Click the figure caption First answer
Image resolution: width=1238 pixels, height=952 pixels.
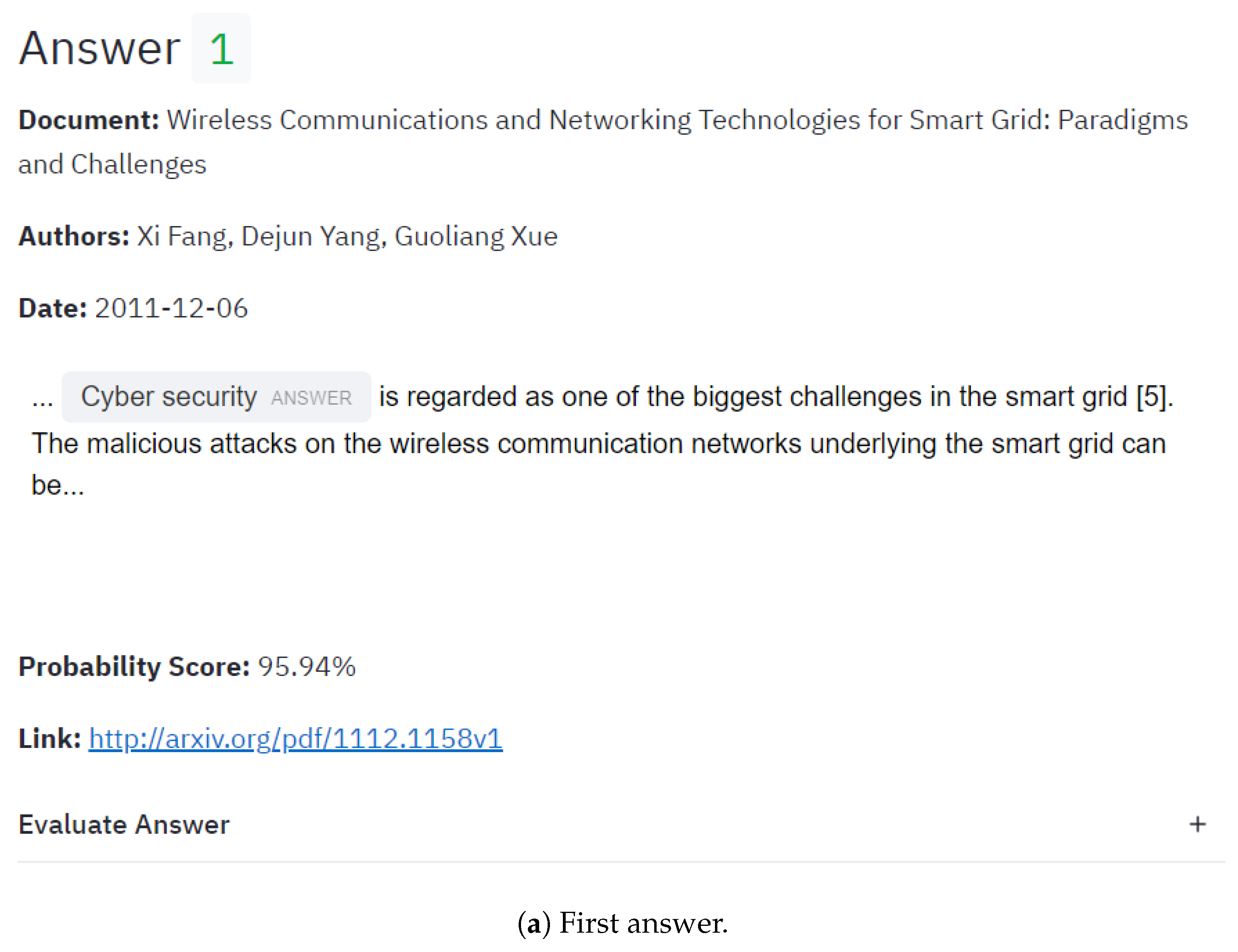click(x=622, y=923)
